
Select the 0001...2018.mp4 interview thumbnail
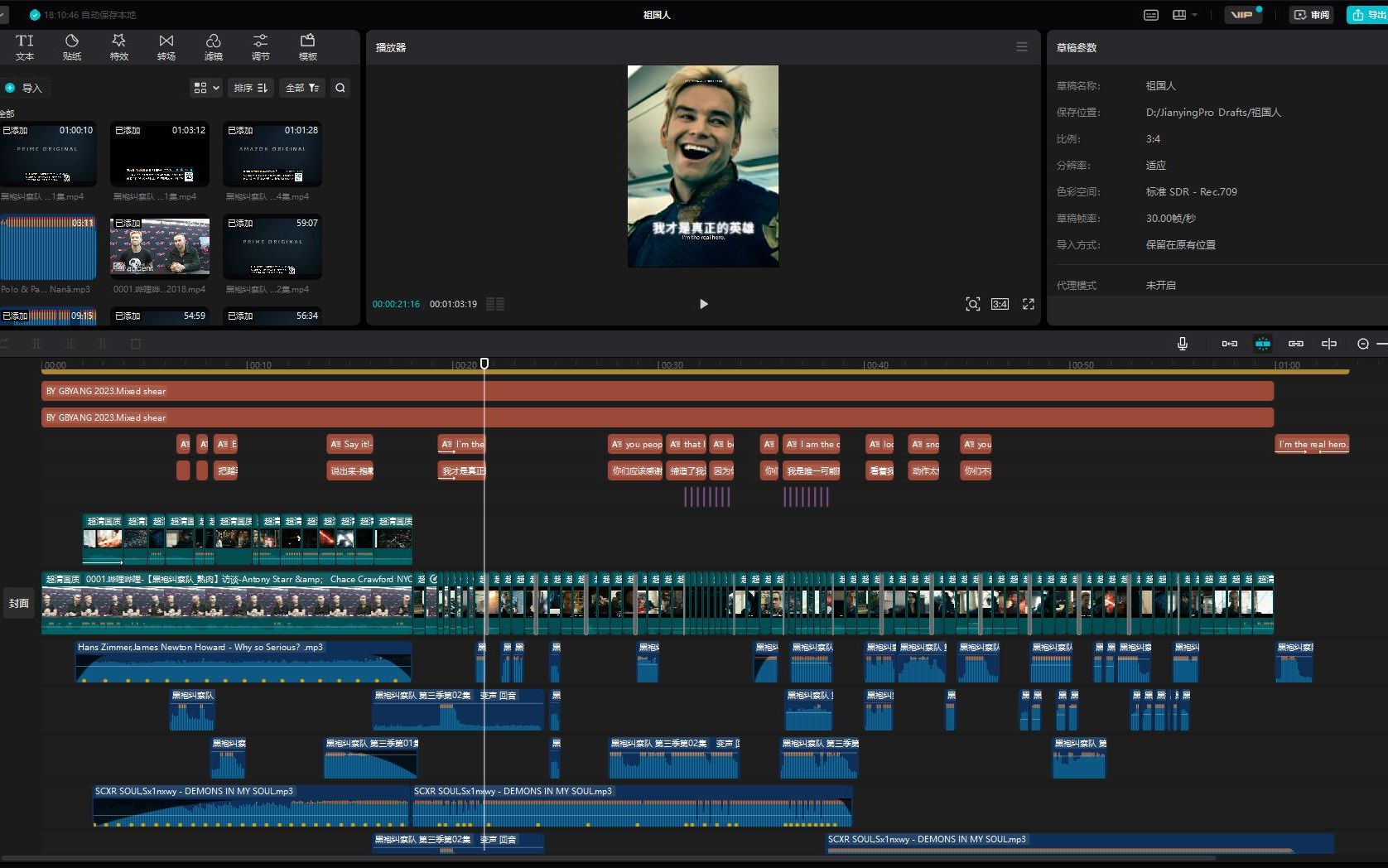[160, 247]
